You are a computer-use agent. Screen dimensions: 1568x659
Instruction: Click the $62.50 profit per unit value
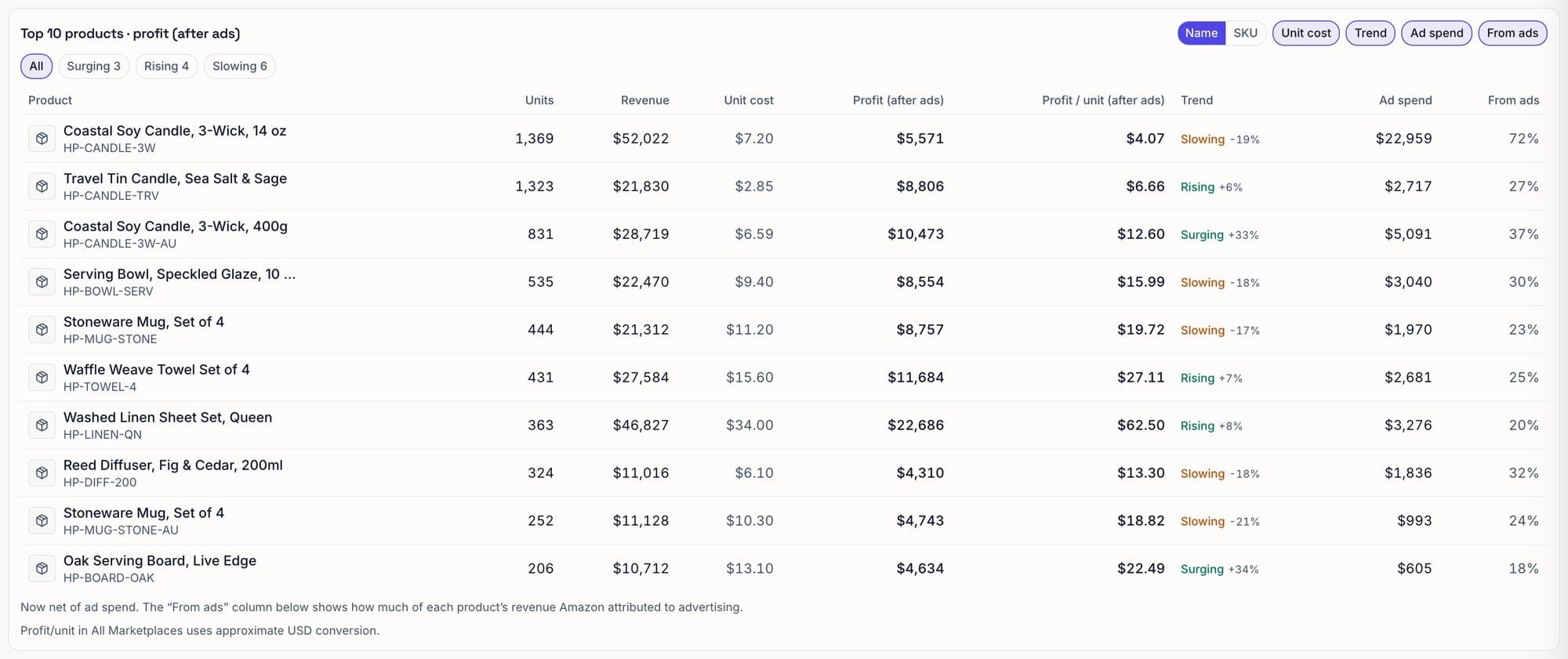click(1141, 425)
